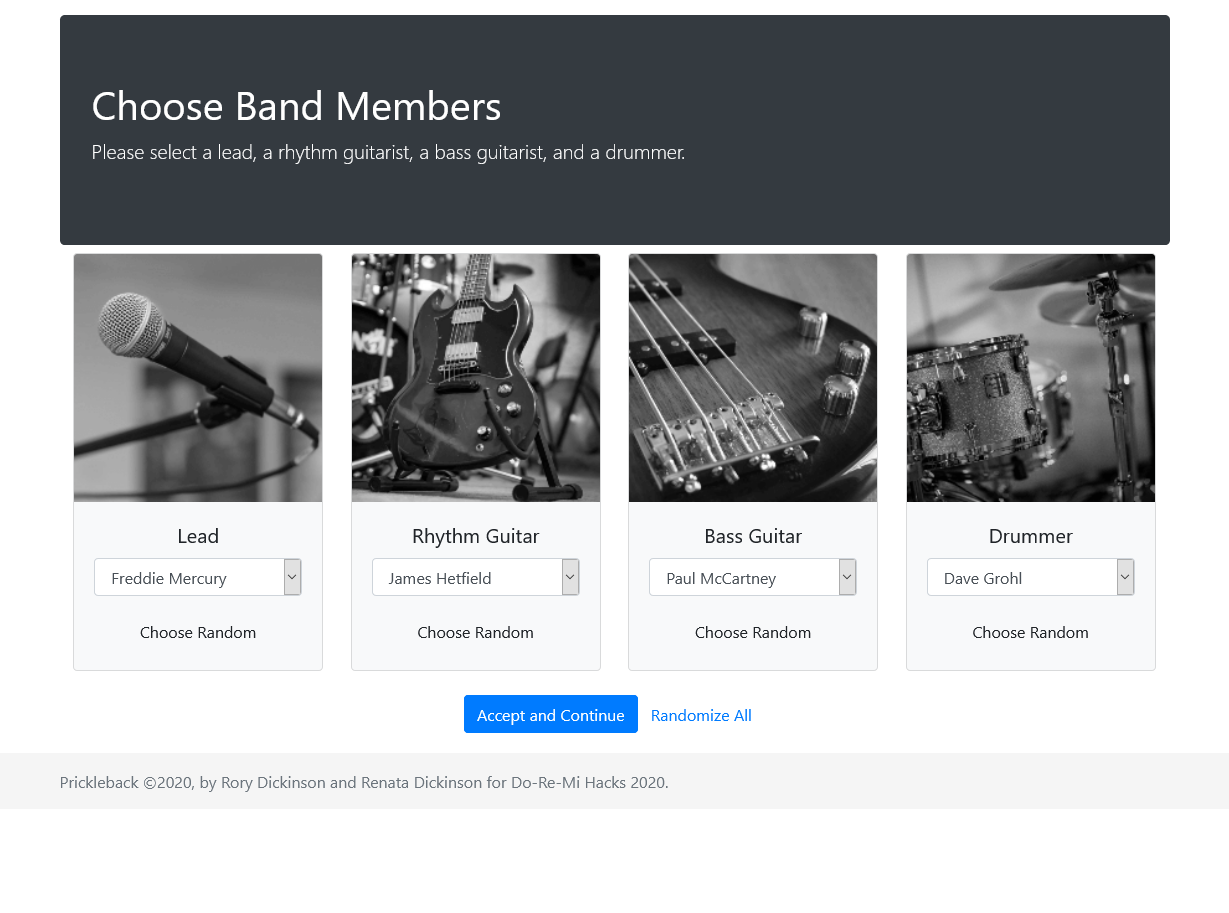Open the Bass Guitar member dropdown
Viewport: 1229px width, 913px height.
coord(753,577)
